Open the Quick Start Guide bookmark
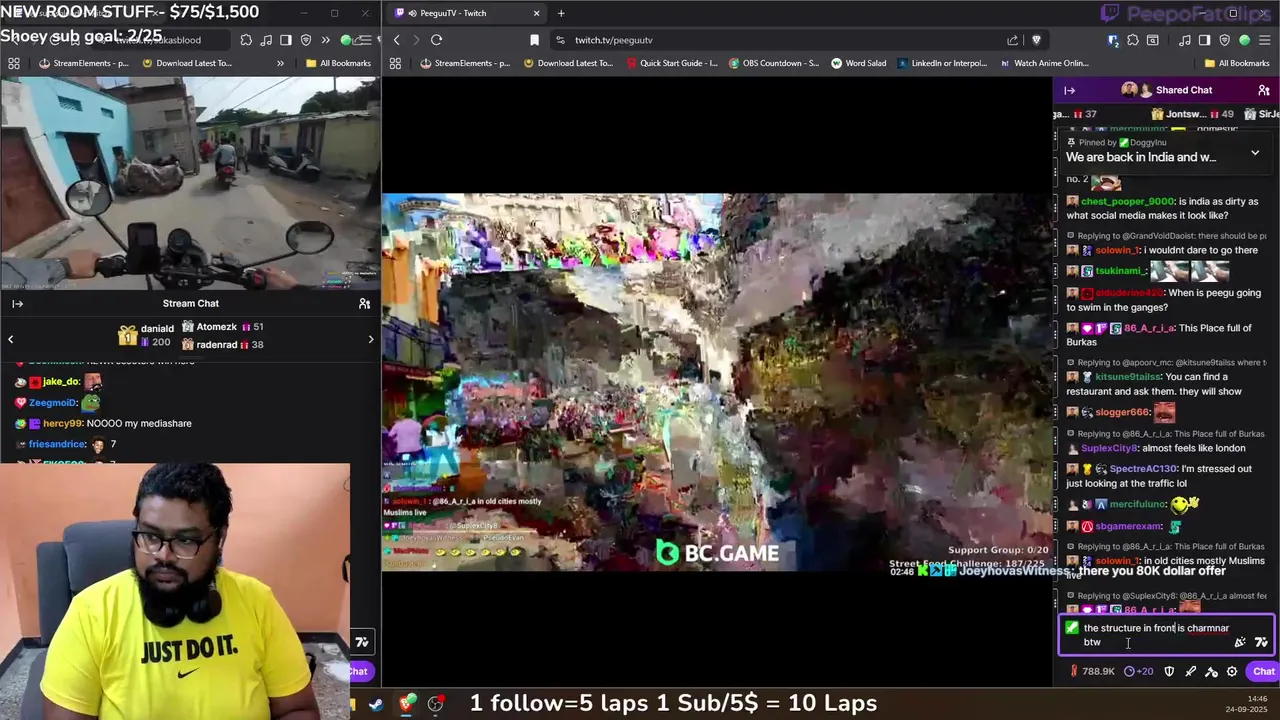 click(672, 63)
